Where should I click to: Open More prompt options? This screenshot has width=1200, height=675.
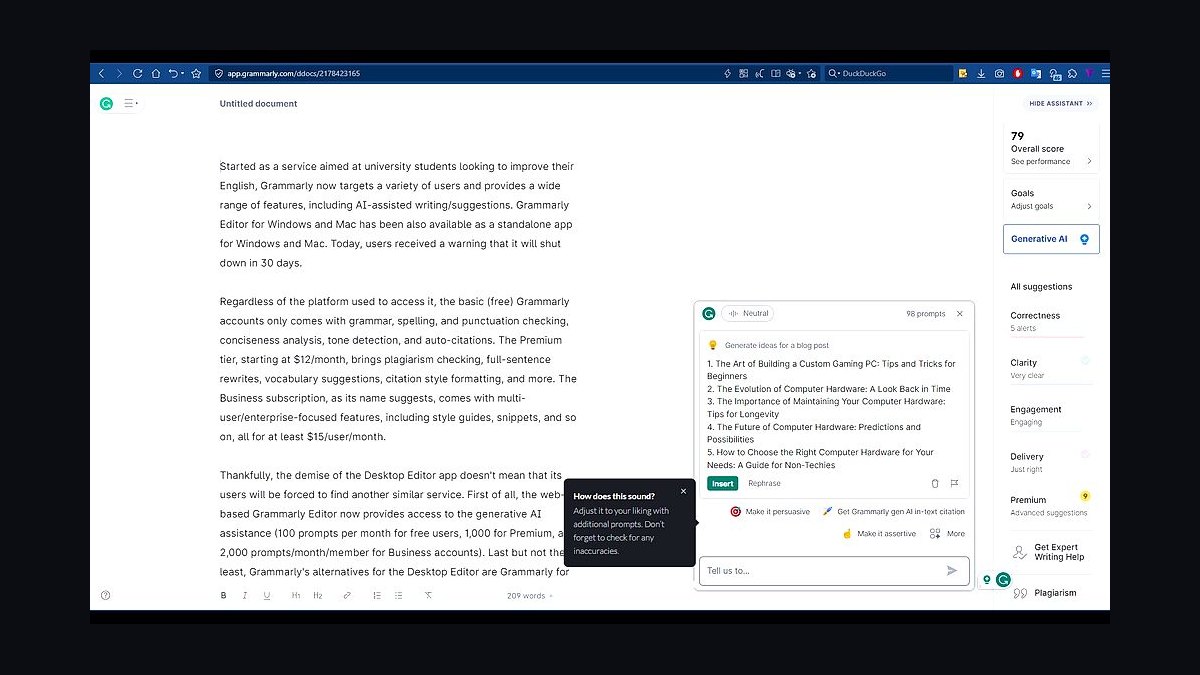[x=947, y=533]
